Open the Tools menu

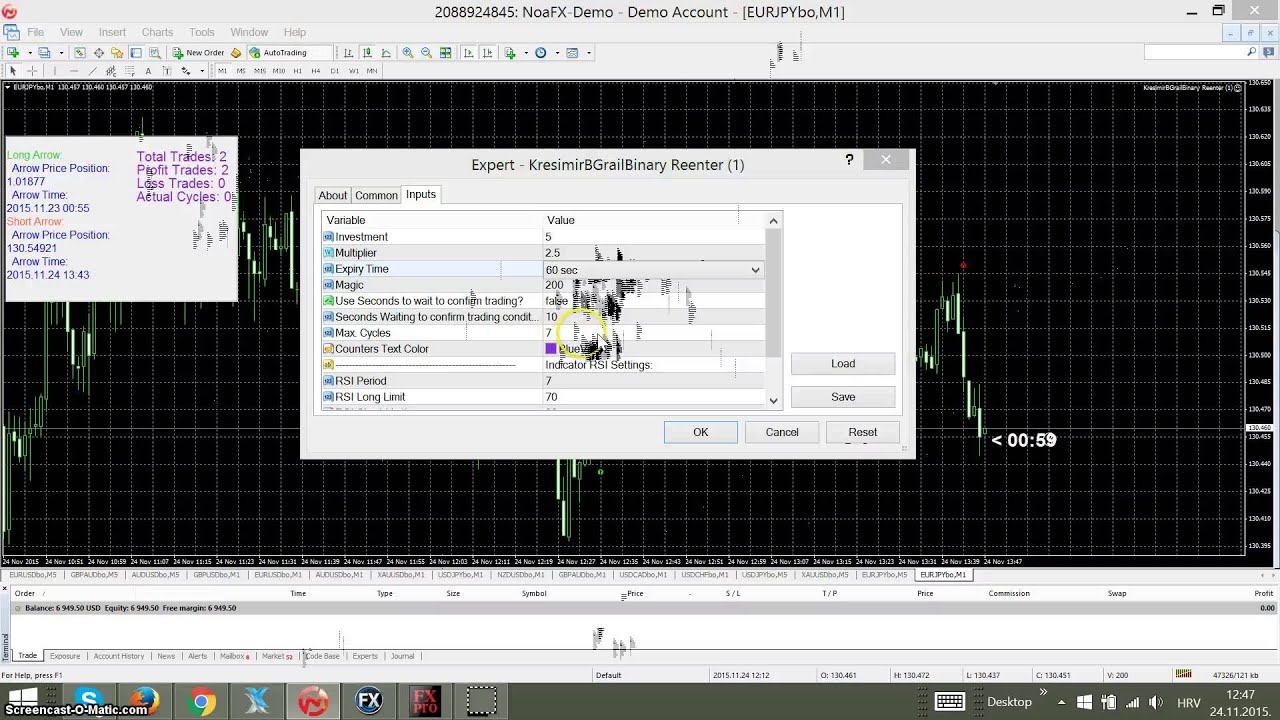(x=202, y=32)
